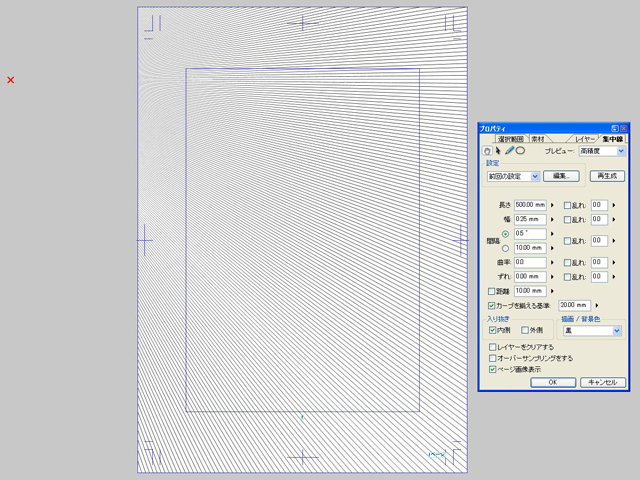Enable the 距離 checkbox

tap(492, 291)
